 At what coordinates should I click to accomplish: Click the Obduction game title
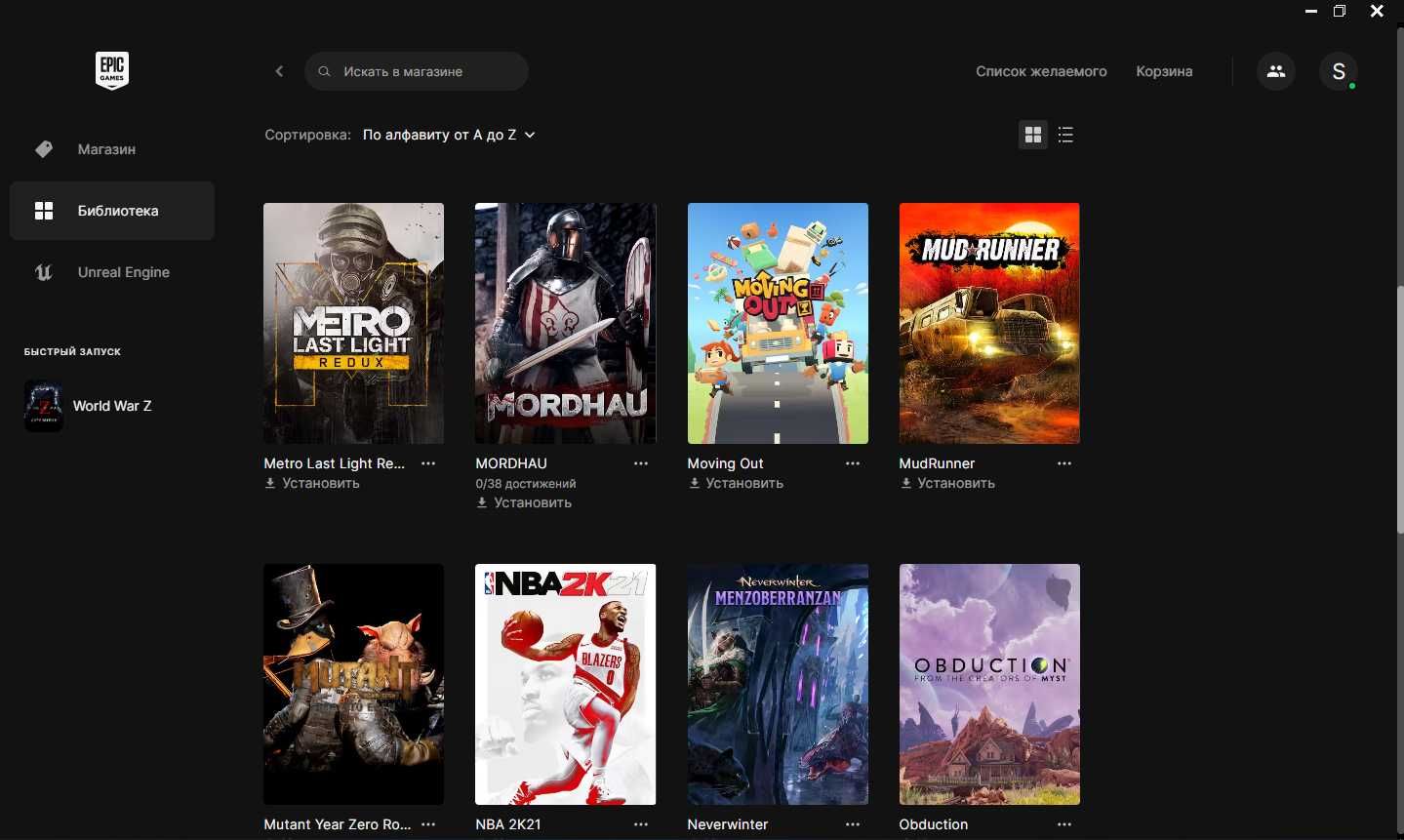(x=933, y=824)
